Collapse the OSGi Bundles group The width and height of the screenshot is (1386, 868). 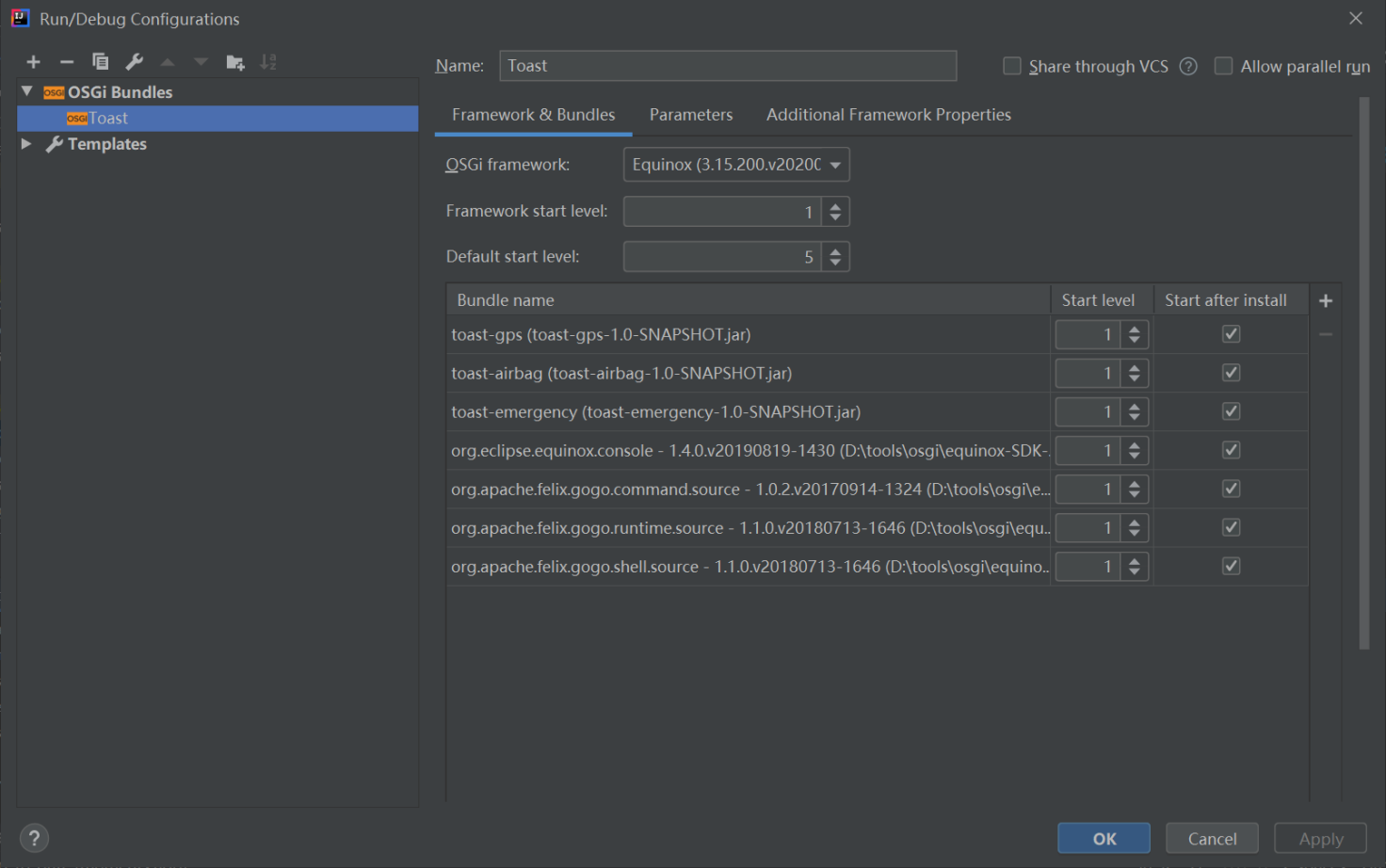click(26, 91)
